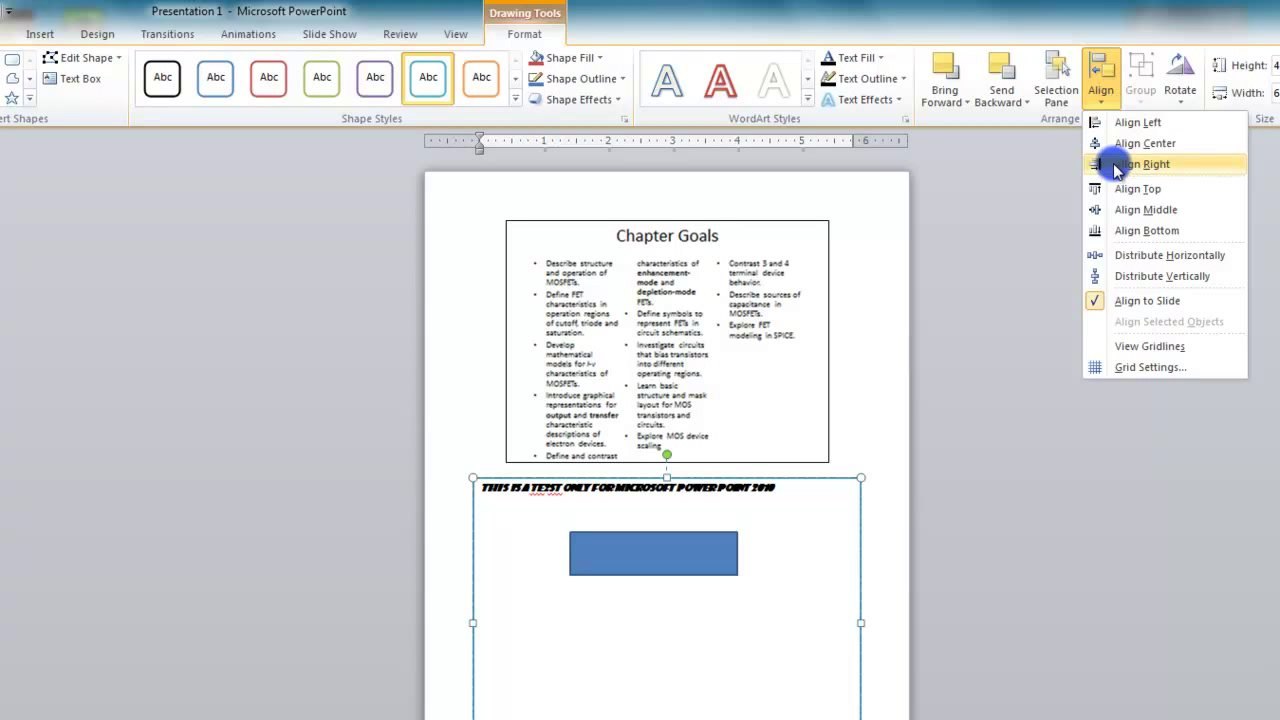Apply orange outline Abc shape style
Screen dimensions: 1280x720
[481, 78]
